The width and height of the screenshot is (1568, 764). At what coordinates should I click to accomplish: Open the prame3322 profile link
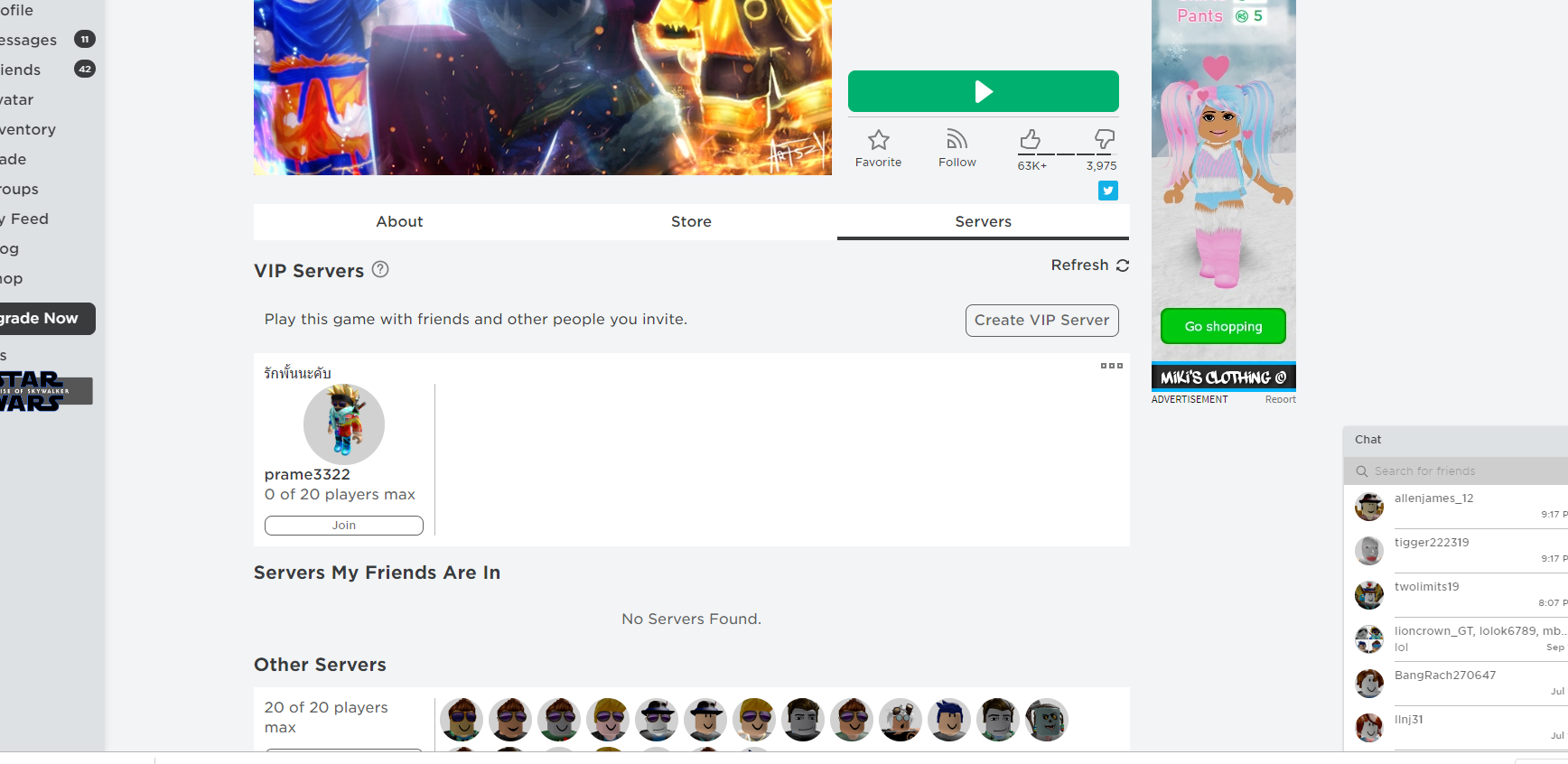307,475
